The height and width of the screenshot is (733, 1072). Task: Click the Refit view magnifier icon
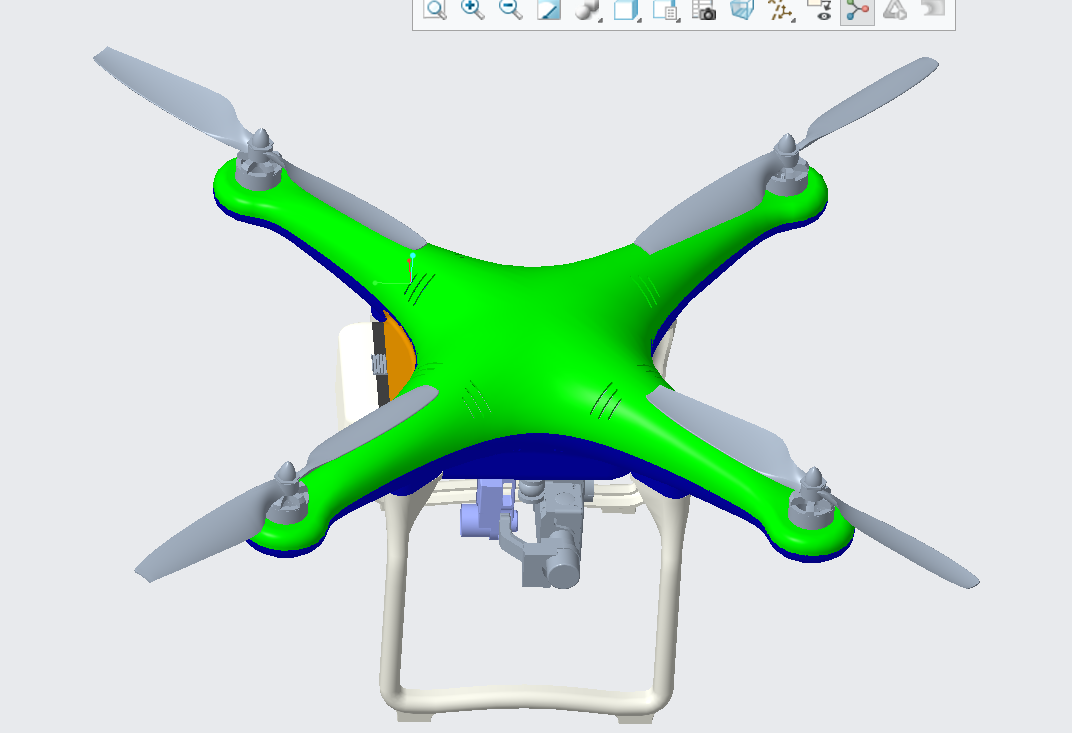pyautogui.click(x=435, y=10)
